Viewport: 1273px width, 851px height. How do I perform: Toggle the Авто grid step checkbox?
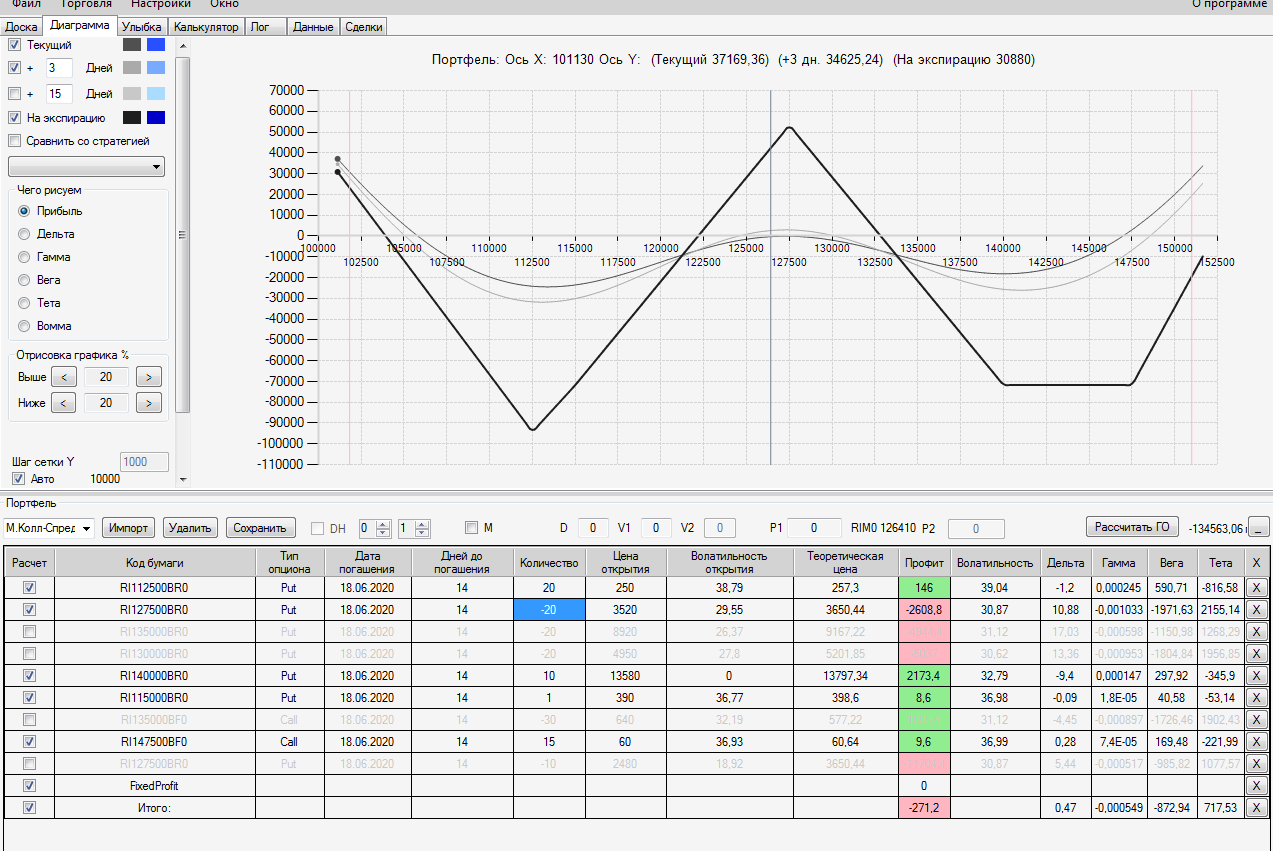[17, 479]
